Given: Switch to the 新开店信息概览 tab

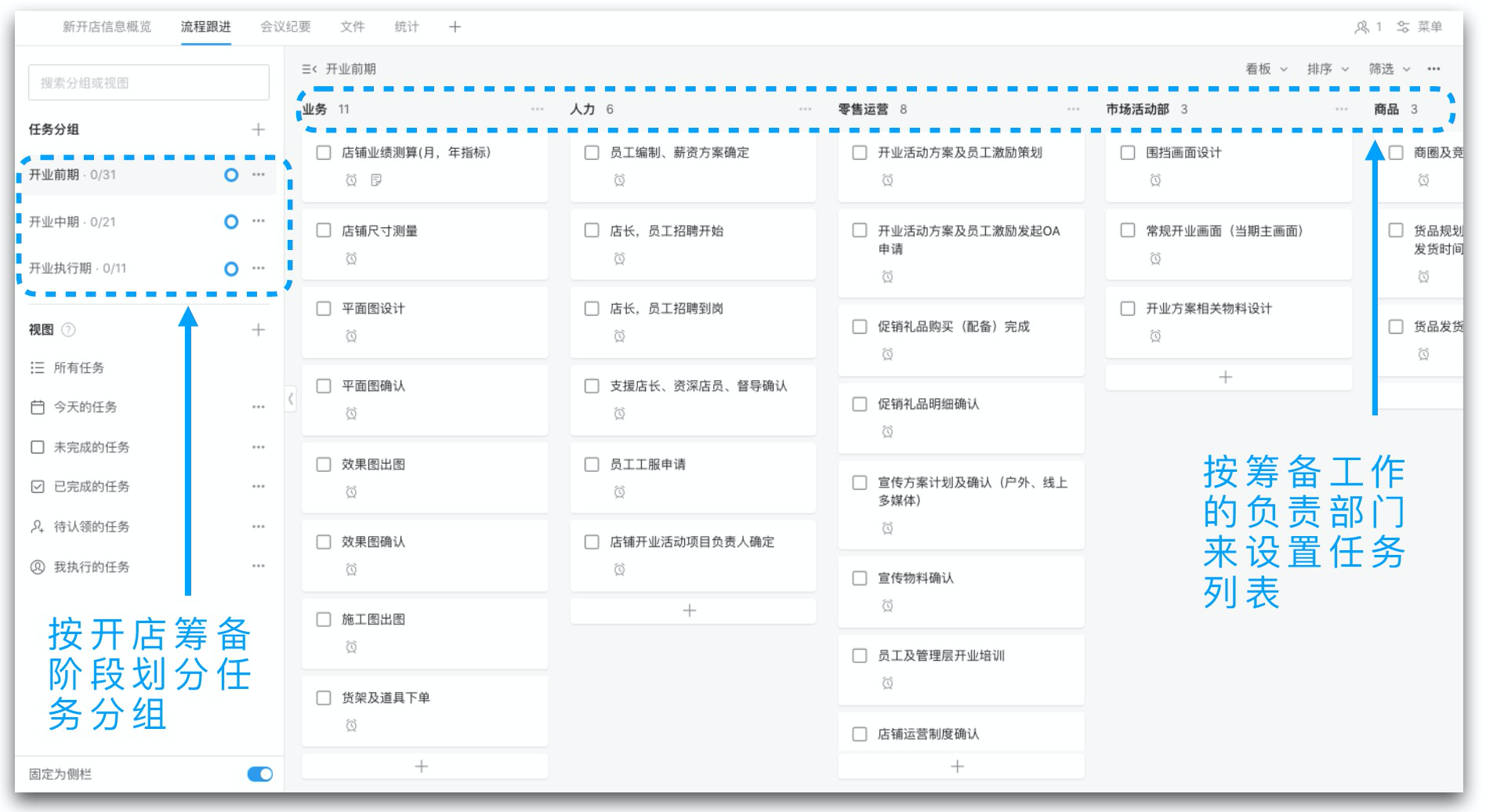Looking at the screenshot, I should point(107,27).
